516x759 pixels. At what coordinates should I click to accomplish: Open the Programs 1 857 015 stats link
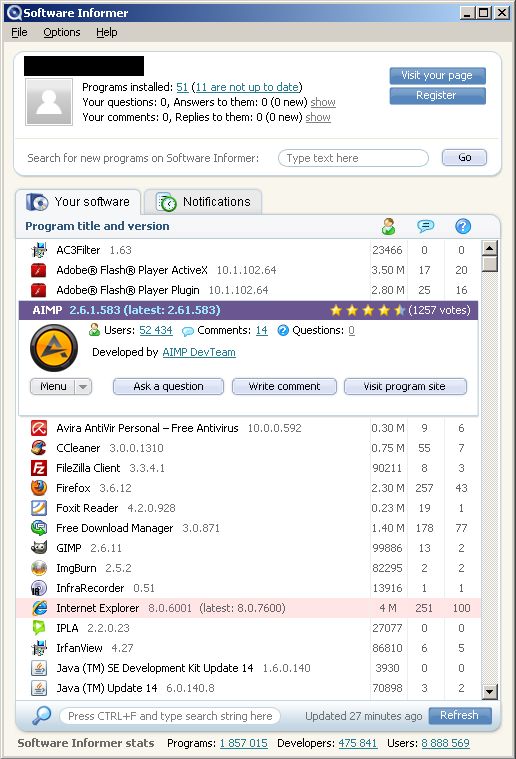243,743
